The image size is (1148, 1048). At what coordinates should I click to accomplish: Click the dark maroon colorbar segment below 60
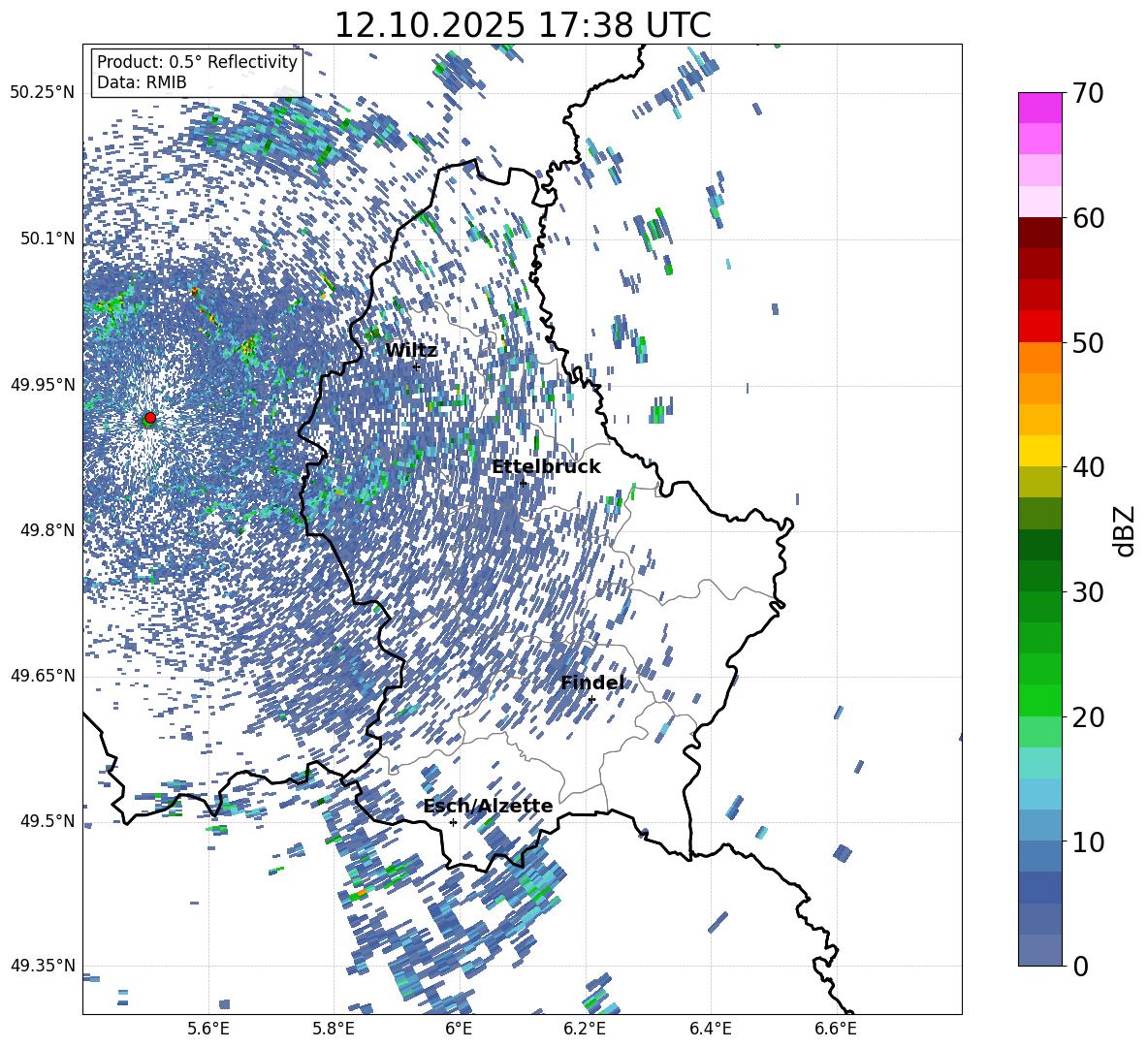pyautogui.click(x=1039, y=233)
